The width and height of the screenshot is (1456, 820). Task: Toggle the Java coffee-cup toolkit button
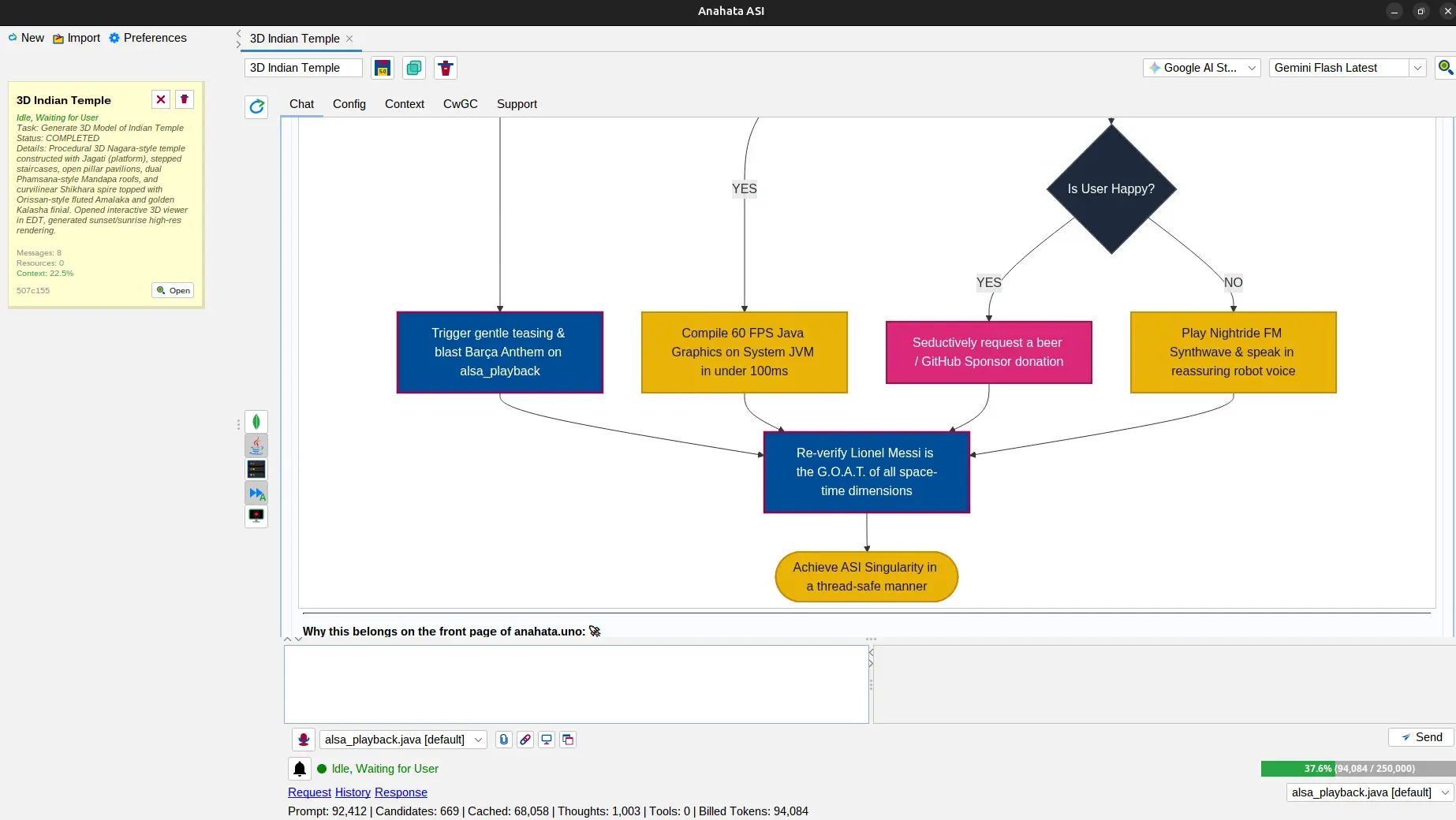click(x=256, y=445)
